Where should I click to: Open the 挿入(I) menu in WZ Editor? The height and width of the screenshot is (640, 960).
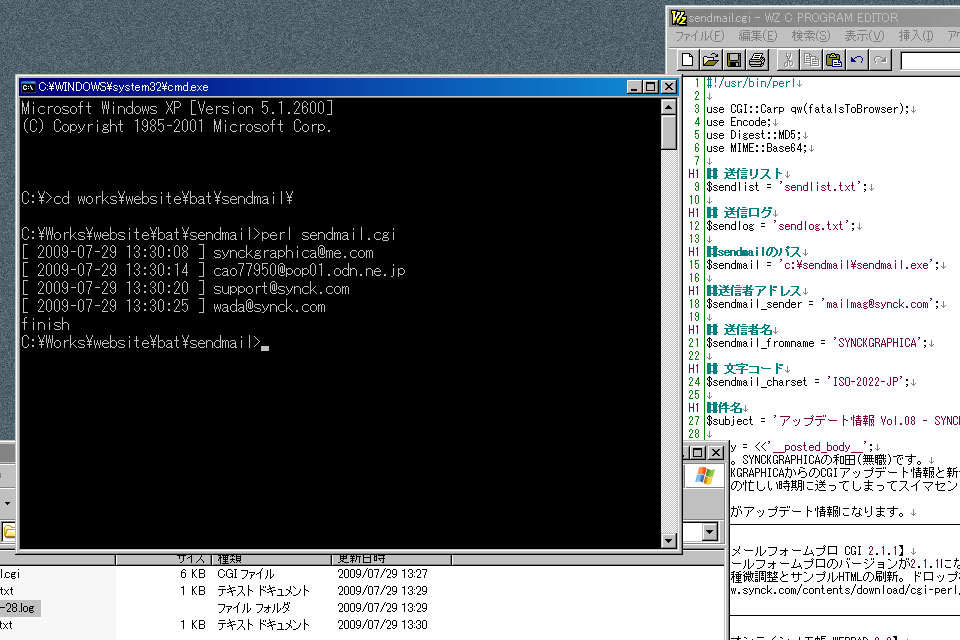pyautogui.click(x=916, y=36)
